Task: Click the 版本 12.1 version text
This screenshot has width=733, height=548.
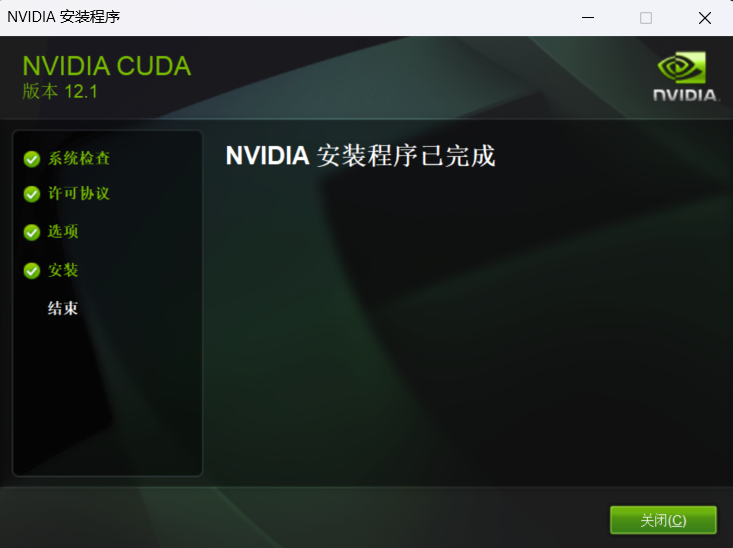Action: coord(60,92)
